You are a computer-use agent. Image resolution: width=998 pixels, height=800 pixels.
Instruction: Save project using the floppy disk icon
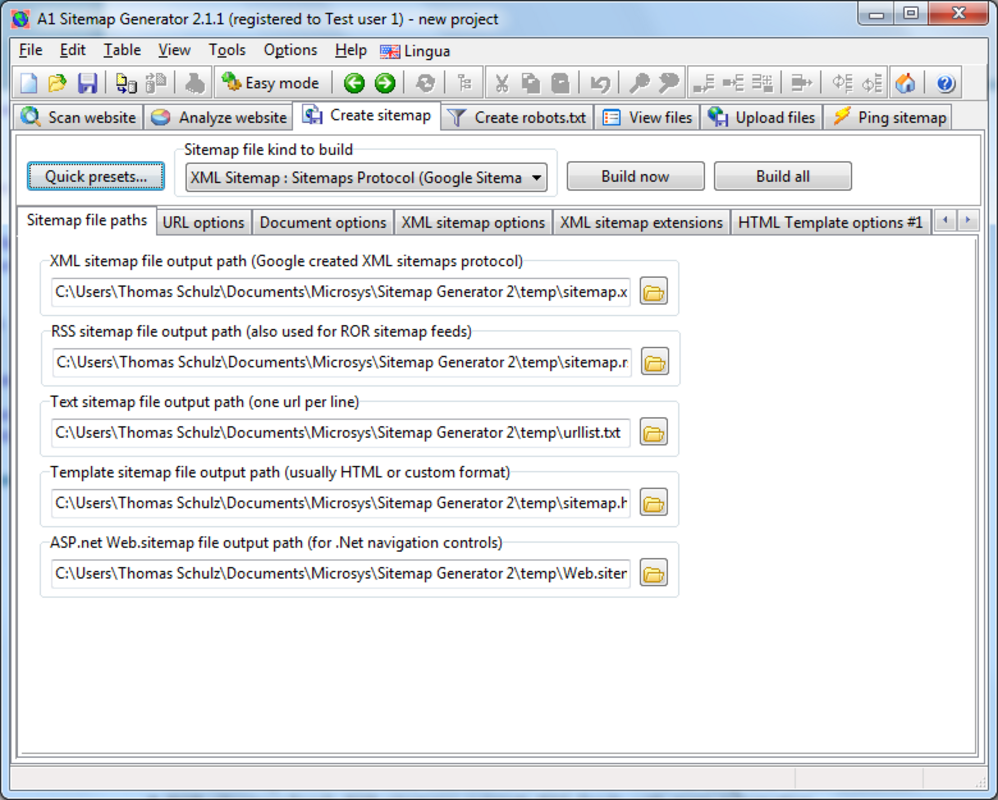pyautogui.click(x=87, y=83)
